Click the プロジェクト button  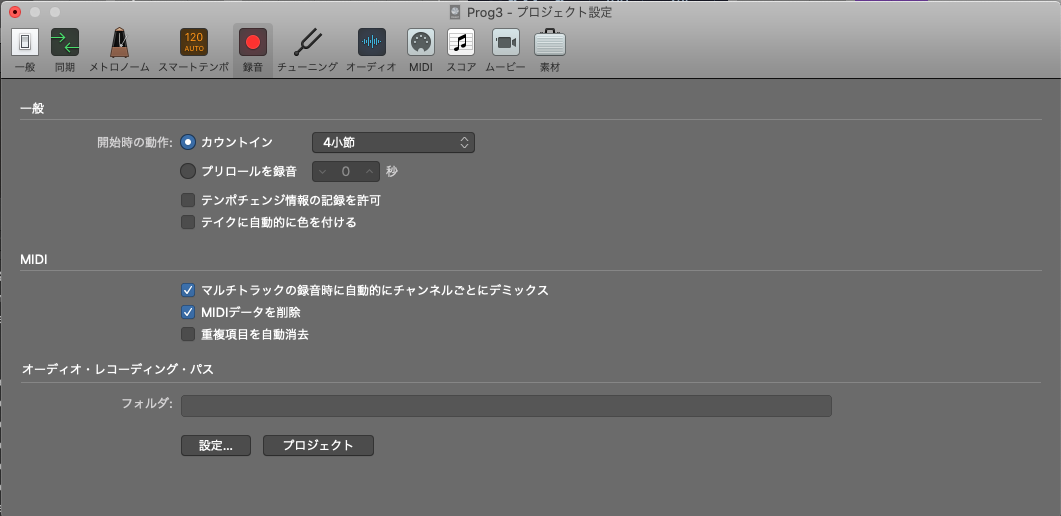pyautogui.click(x=318, y=446)
